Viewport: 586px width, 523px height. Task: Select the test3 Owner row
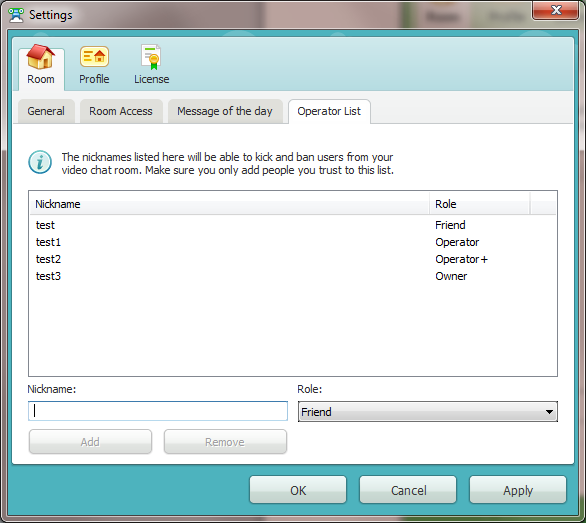coord(293,276)
